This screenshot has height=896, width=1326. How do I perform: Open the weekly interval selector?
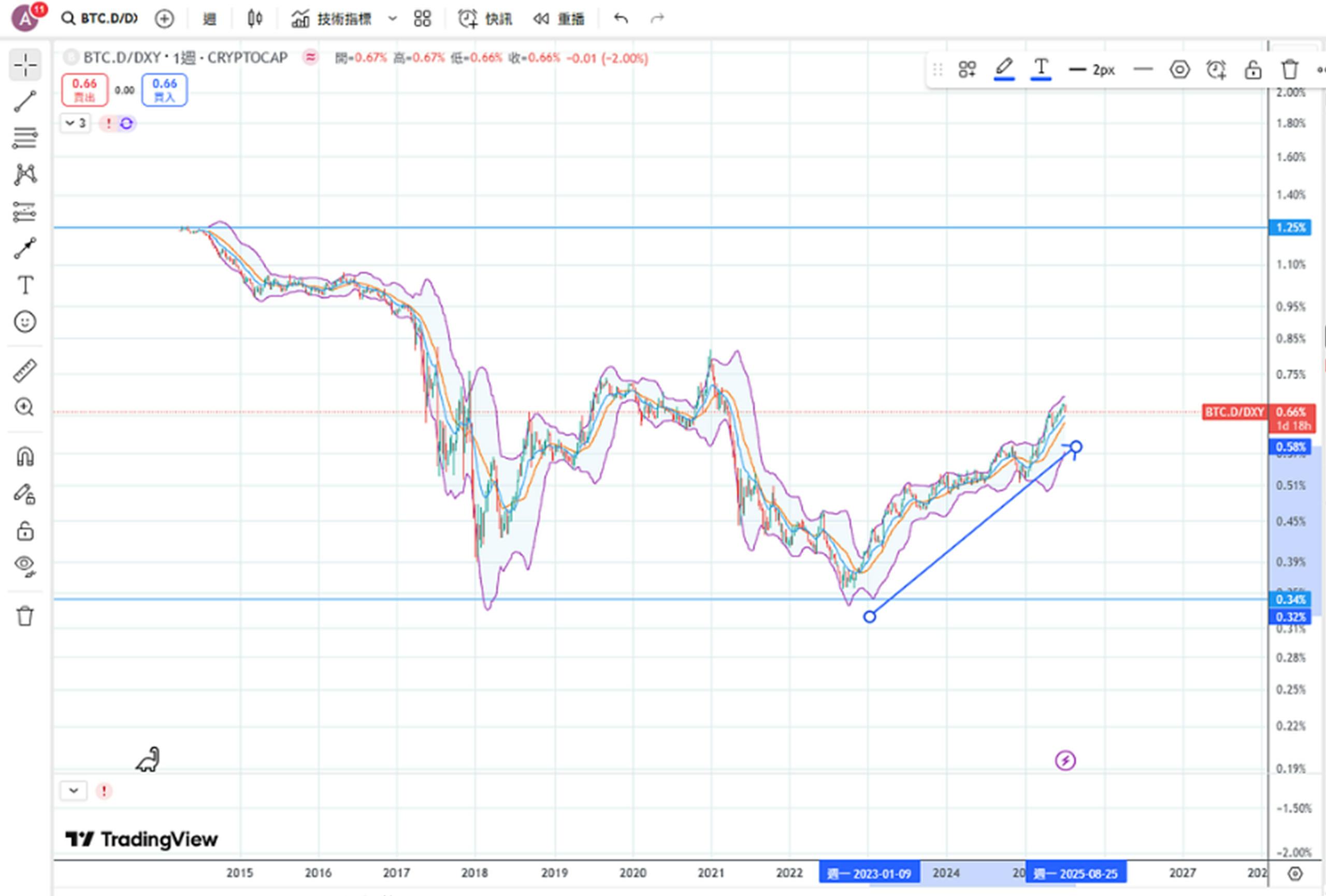pyautogui.click(x=209, y=19)
